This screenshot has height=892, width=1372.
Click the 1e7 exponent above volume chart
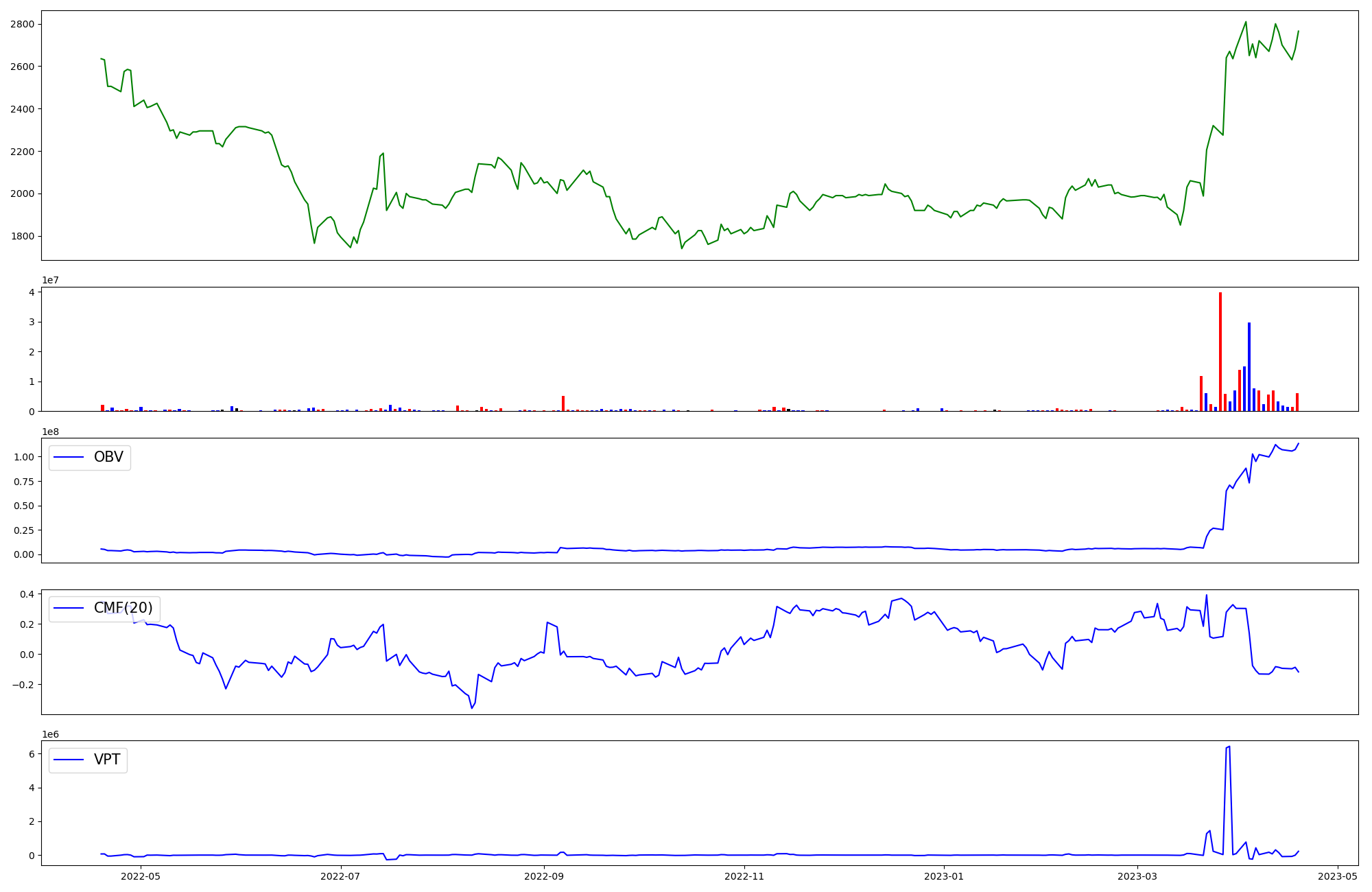tap(50, 280)
